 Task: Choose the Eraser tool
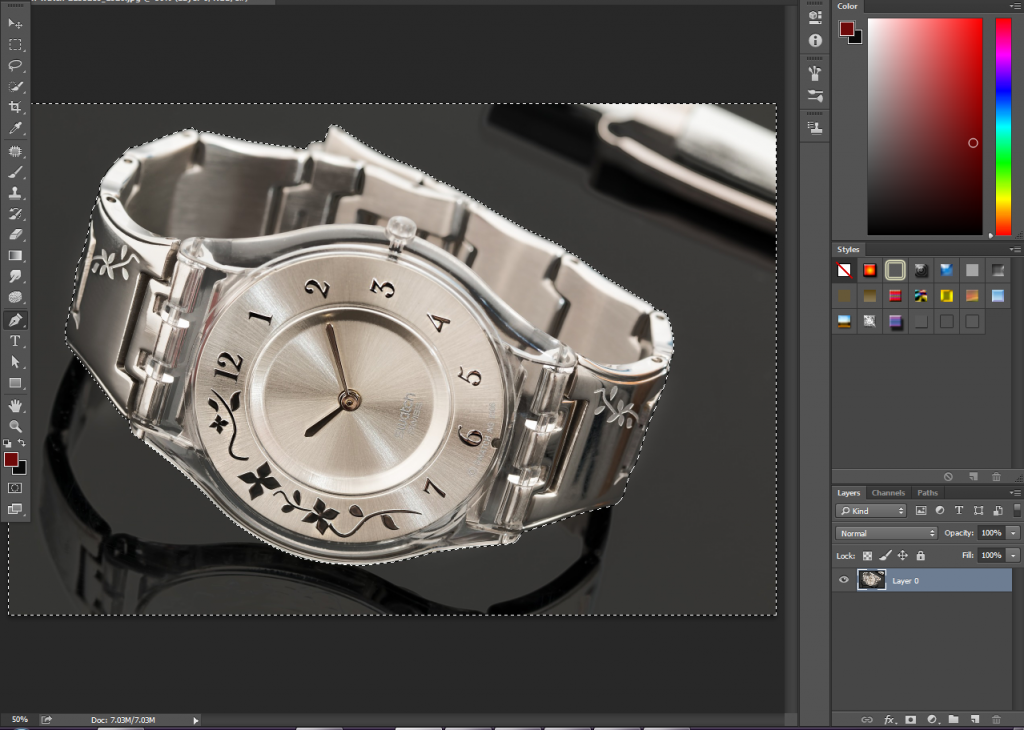15,234
